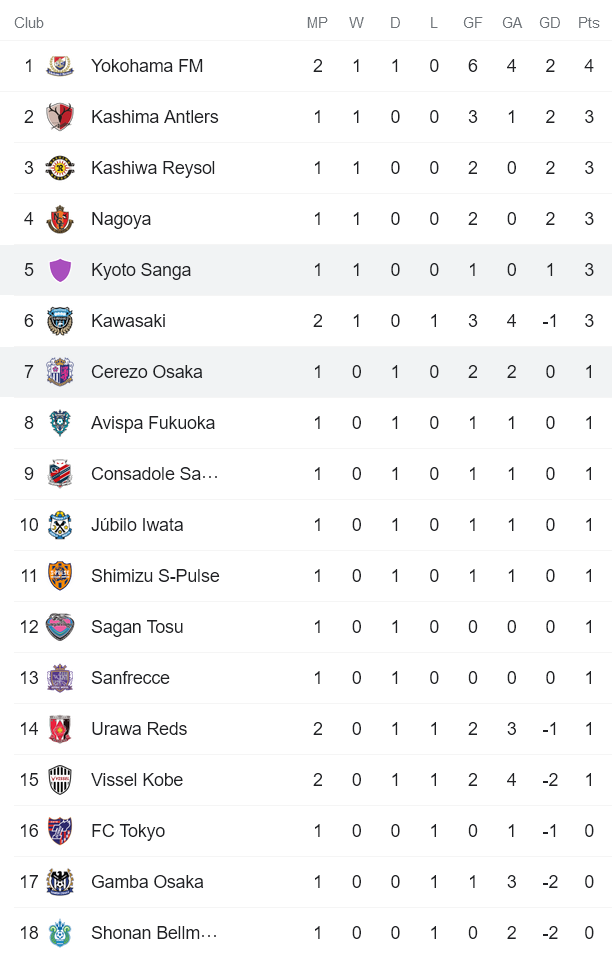612x971 pixels.
Task: Click the Kashiwa Reysol club crest
Action: click(x=59, y=168)
